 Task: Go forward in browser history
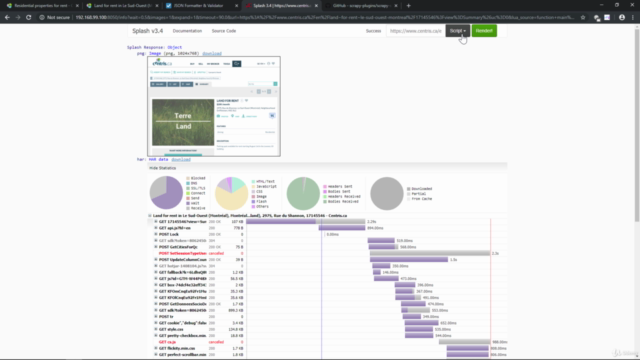(x=18, y=18)
